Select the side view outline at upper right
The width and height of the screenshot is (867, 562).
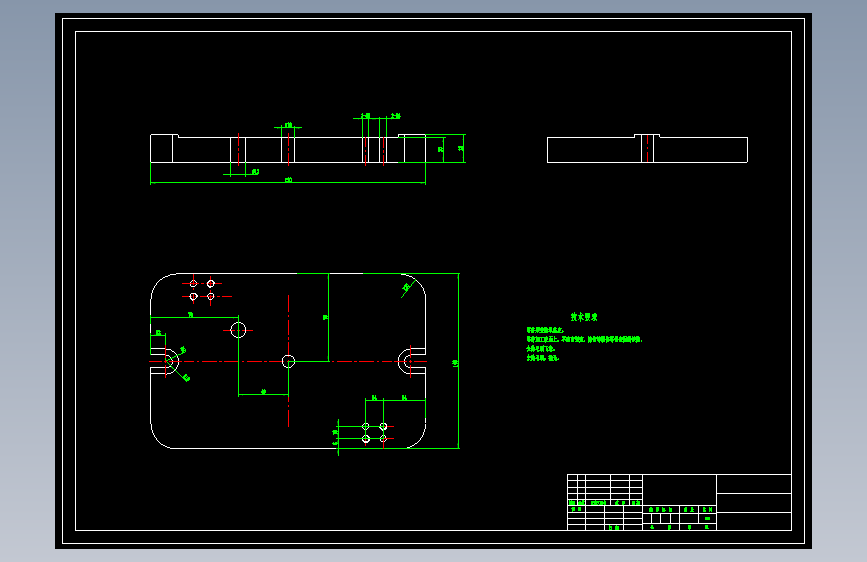(x=647, y=149)
